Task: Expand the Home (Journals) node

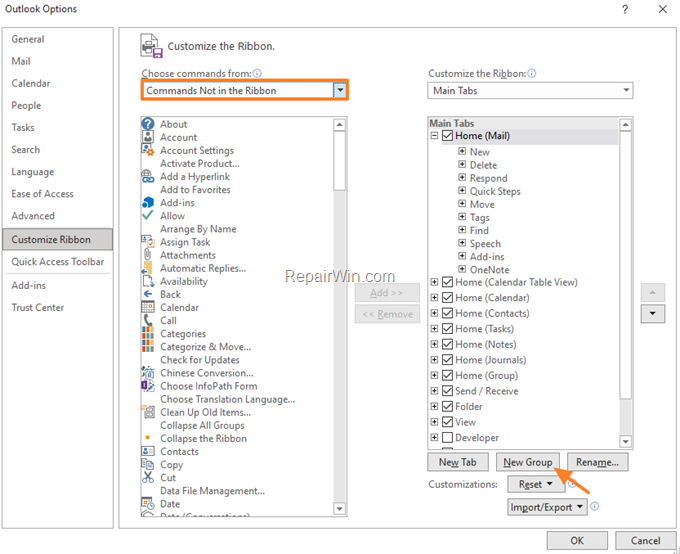Action: pyautogui.click(x=434, y=360)
